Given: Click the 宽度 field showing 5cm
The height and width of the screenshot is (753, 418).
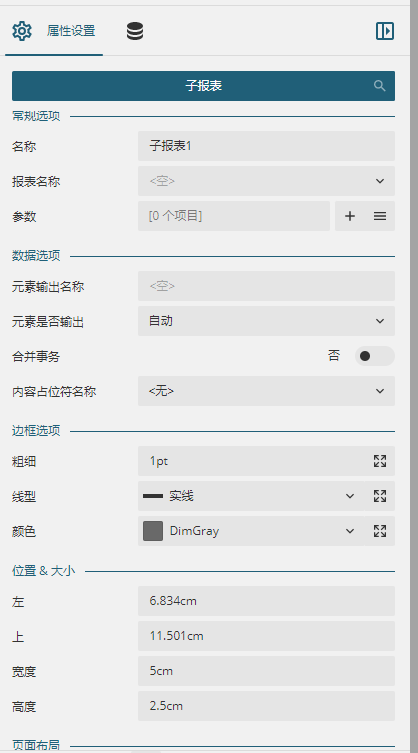Looking at the screenshot, I should [x=266, y=671].
